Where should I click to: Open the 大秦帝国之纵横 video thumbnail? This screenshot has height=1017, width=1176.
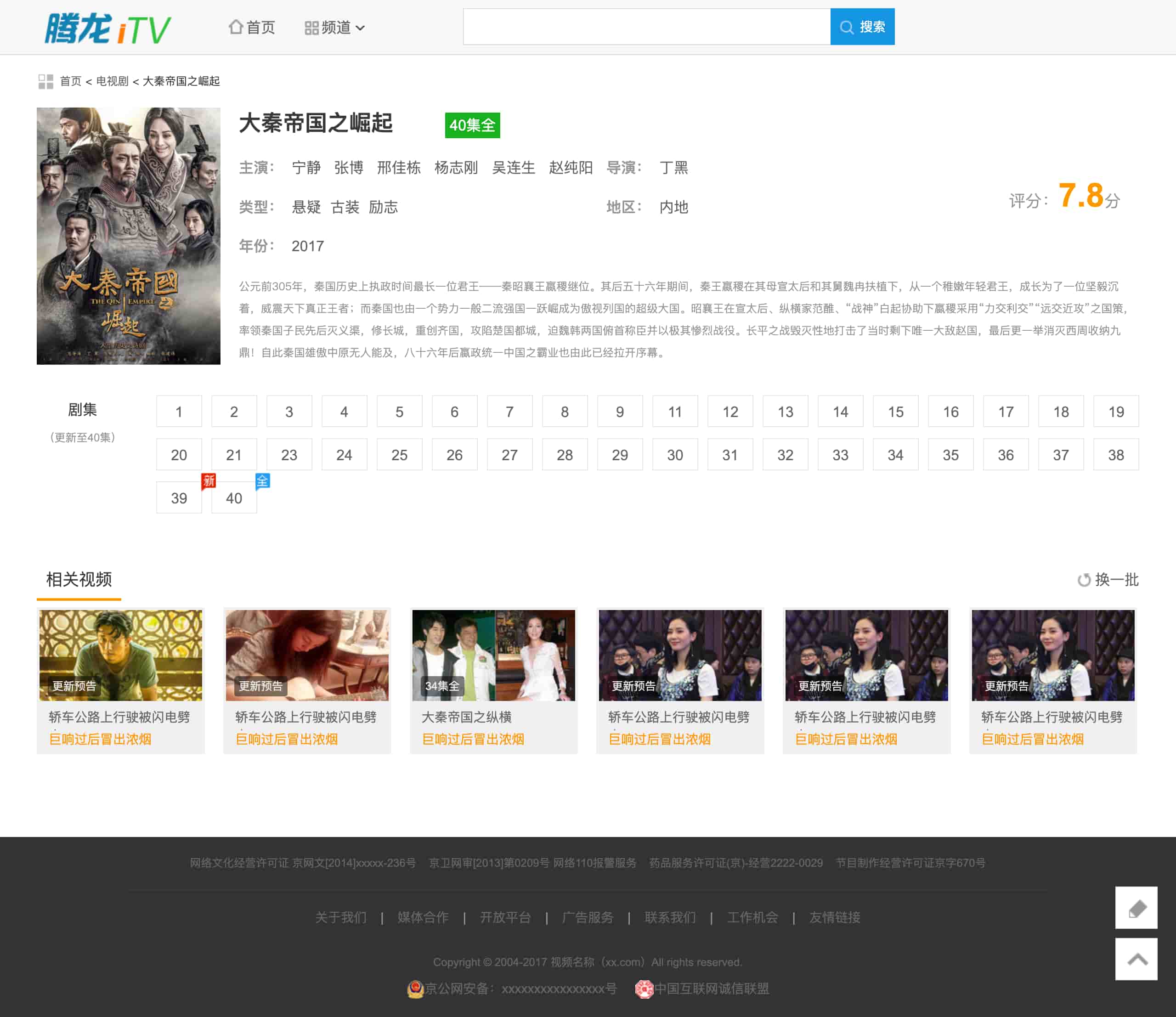tap(493, 655)
